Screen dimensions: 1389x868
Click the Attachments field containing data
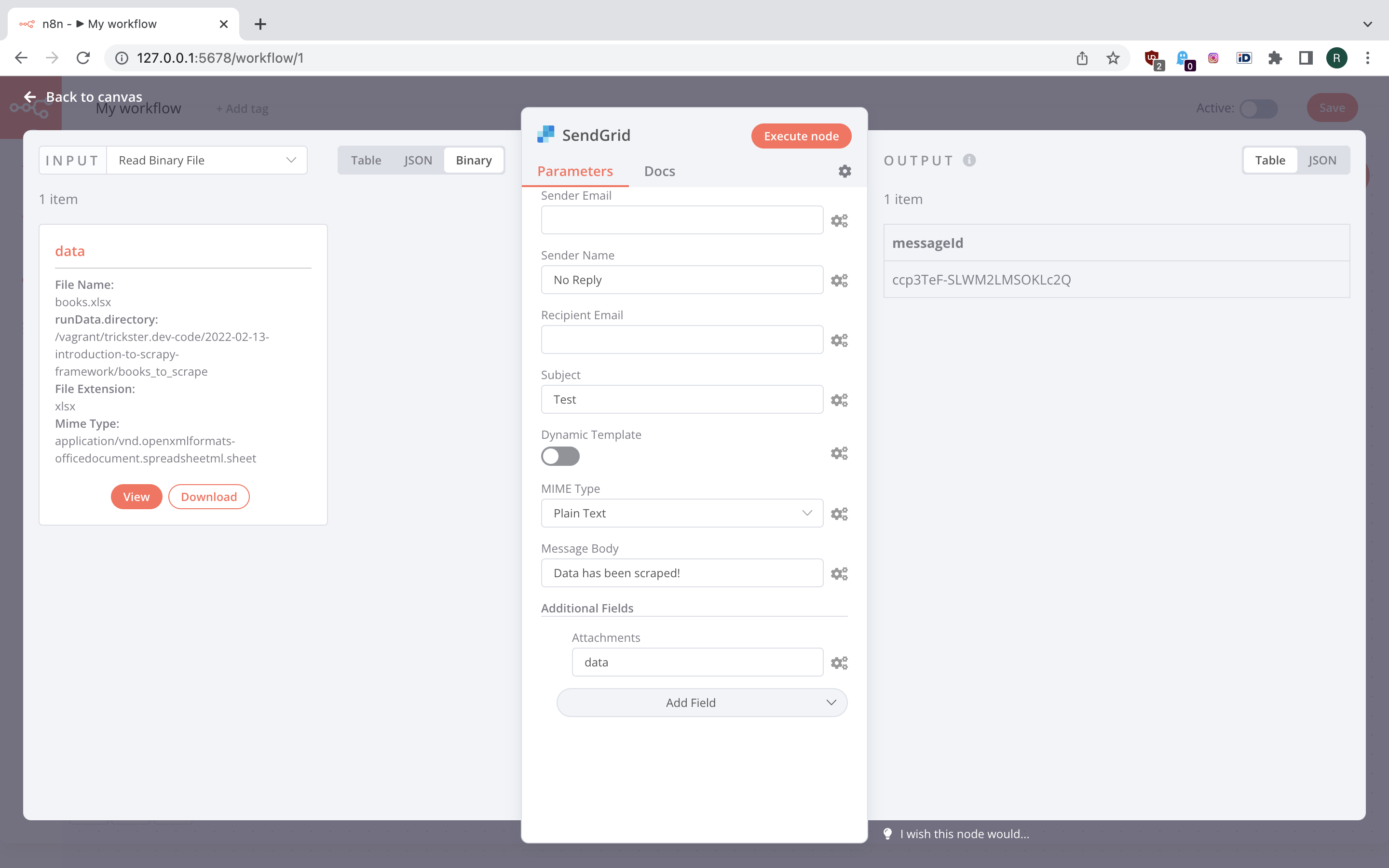pos(697,662)
